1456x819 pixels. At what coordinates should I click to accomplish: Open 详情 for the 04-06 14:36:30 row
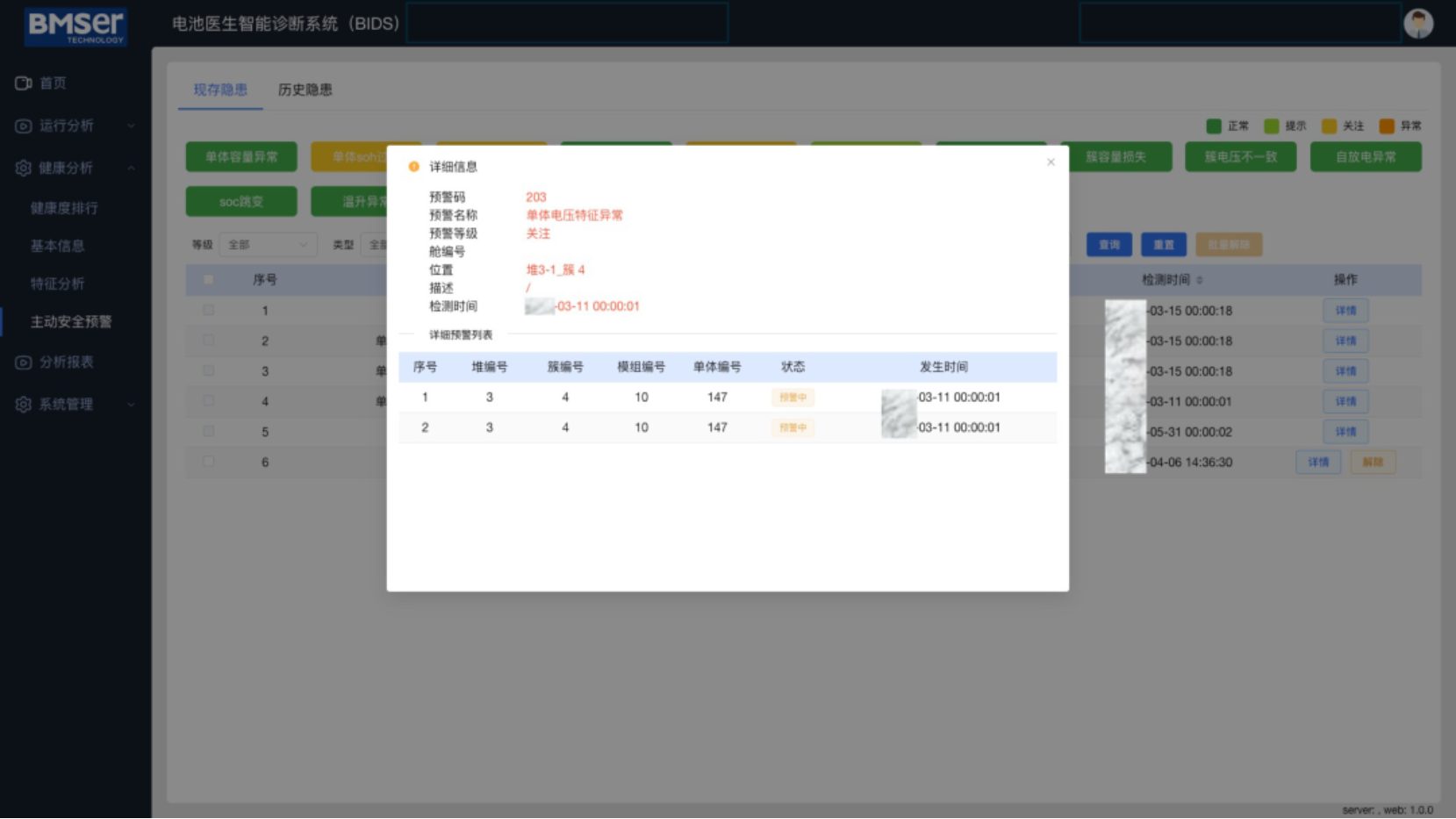pyautogui.click(x=1318, y=462)
